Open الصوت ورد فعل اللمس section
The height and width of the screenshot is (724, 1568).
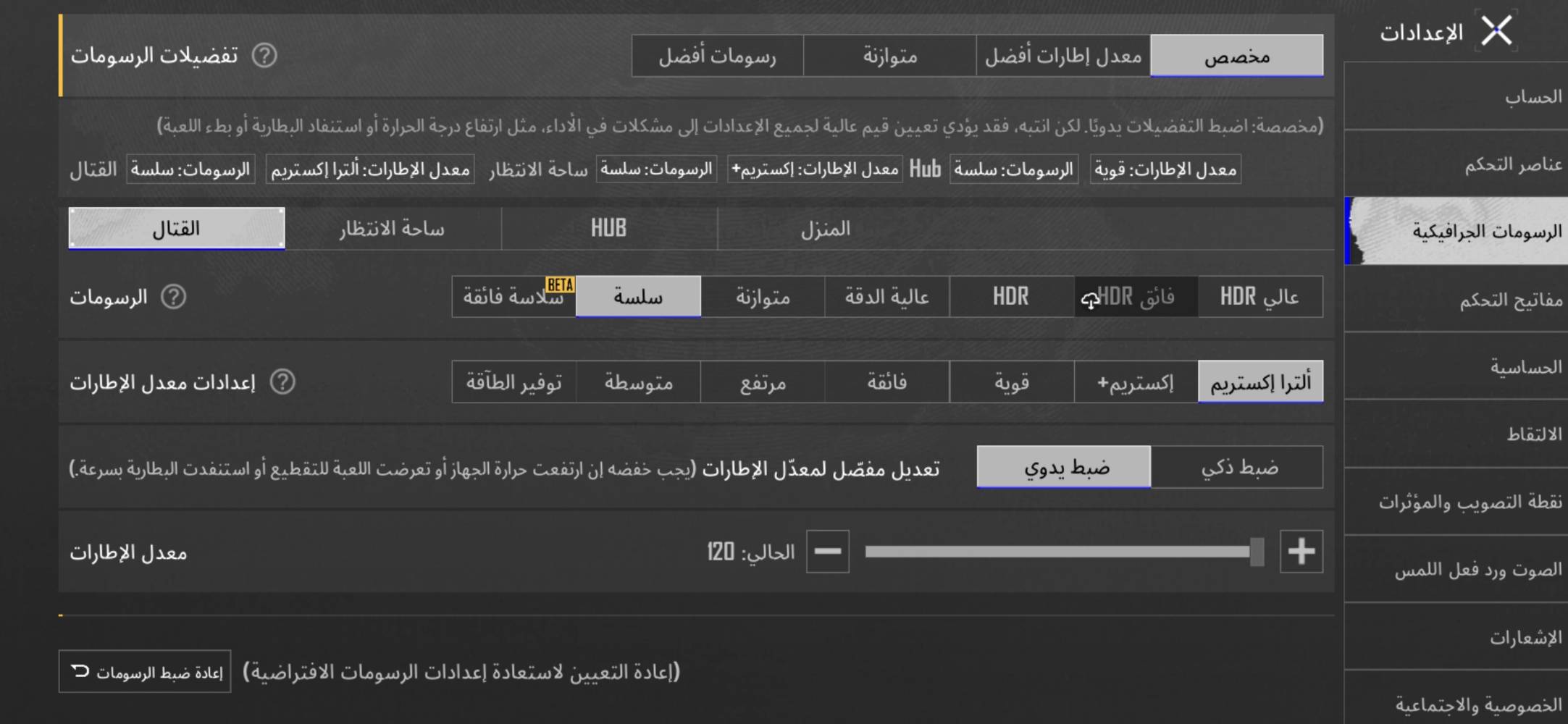click(1456, 570)
